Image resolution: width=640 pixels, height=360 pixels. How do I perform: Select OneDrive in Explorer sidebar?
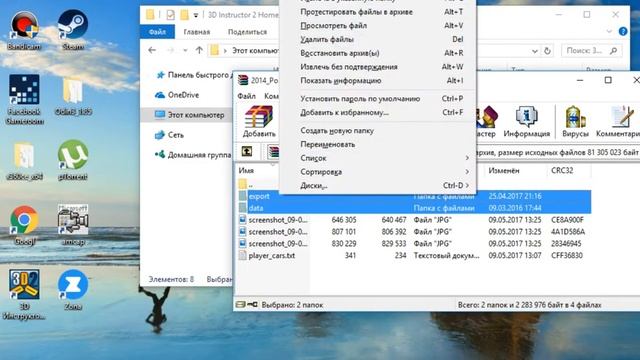point(177,95)
